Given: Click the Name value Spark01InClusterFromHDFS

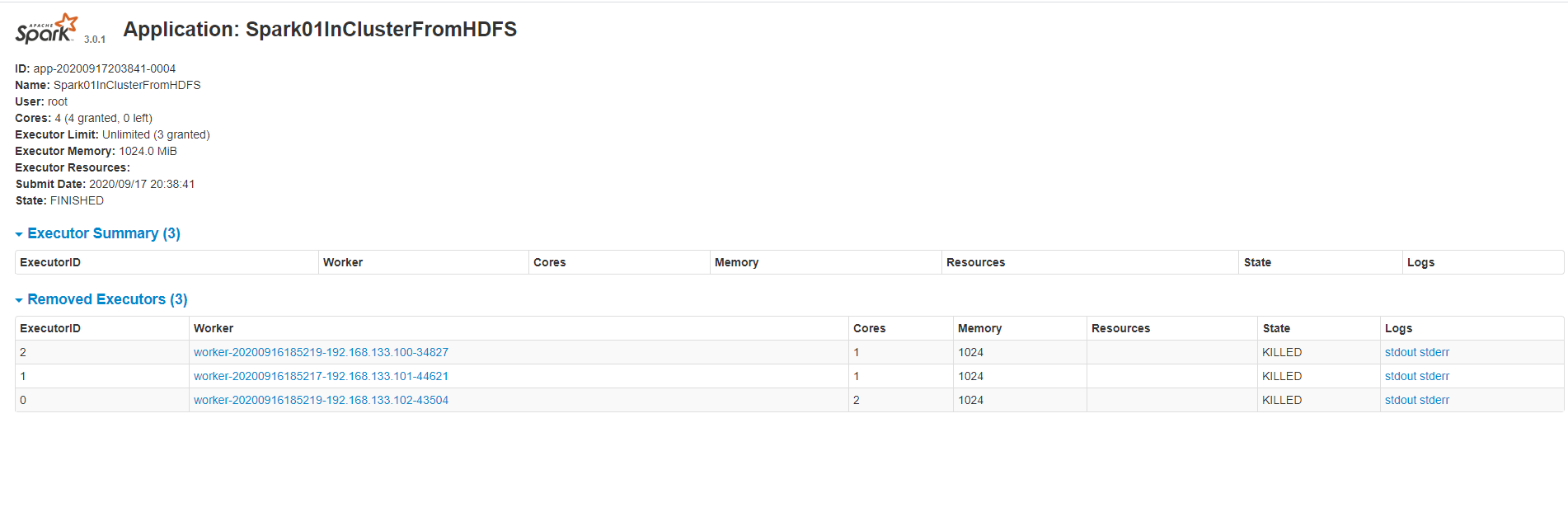Looking at the screenshot, I should point(127,85).
